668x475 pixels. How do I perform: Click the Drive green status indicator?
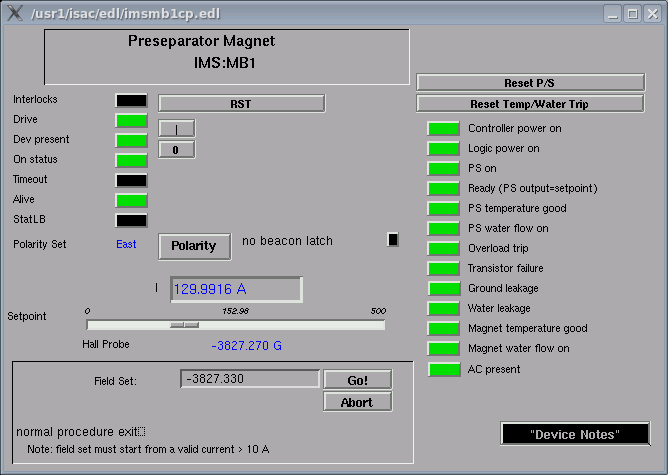click(x=131, y=120)
